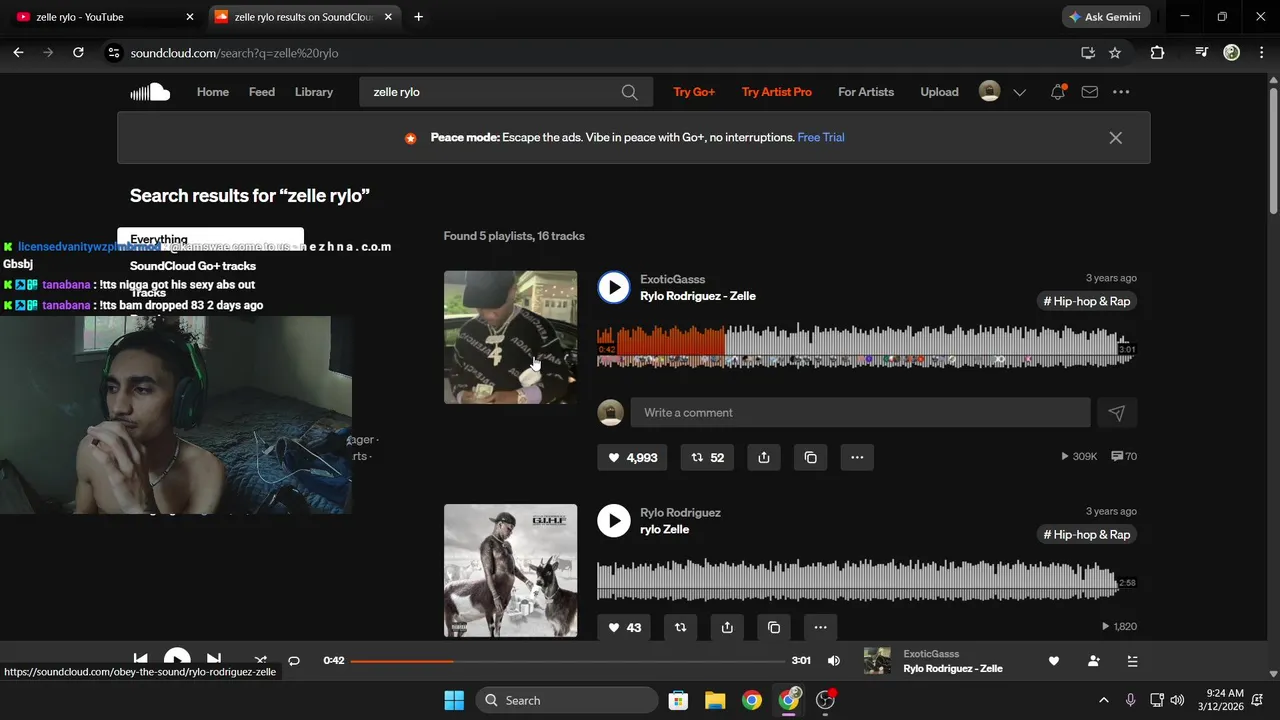Share the rylo Zelle track
The image size is (1280, 720).
727,627
